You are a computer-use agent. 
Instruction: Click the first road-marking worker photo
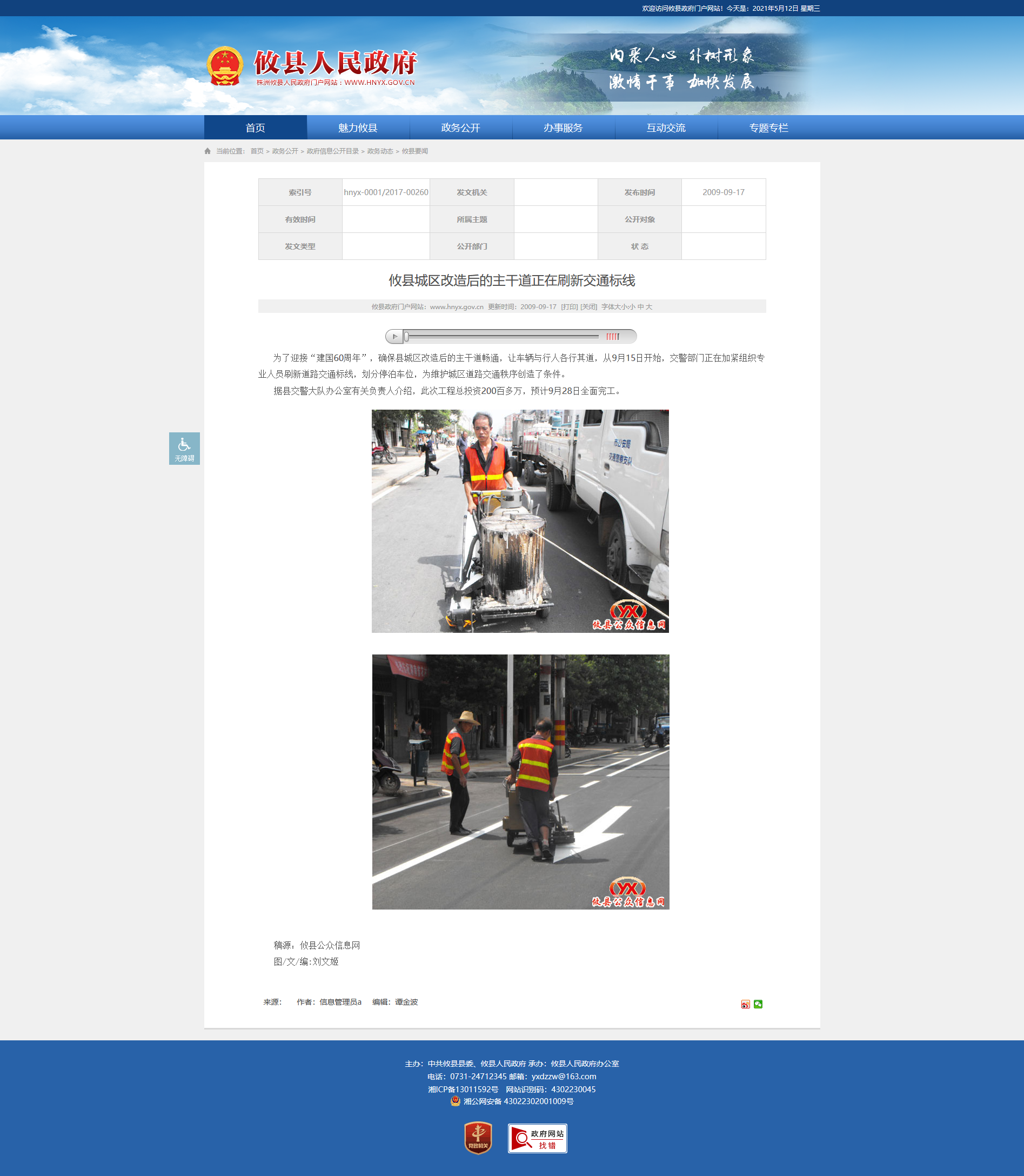tap(520, 520)
